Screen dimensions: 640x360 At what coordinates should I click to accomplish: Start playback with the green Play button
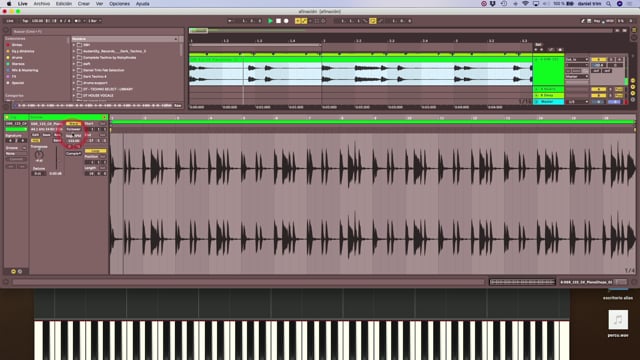tap(270, 21)
